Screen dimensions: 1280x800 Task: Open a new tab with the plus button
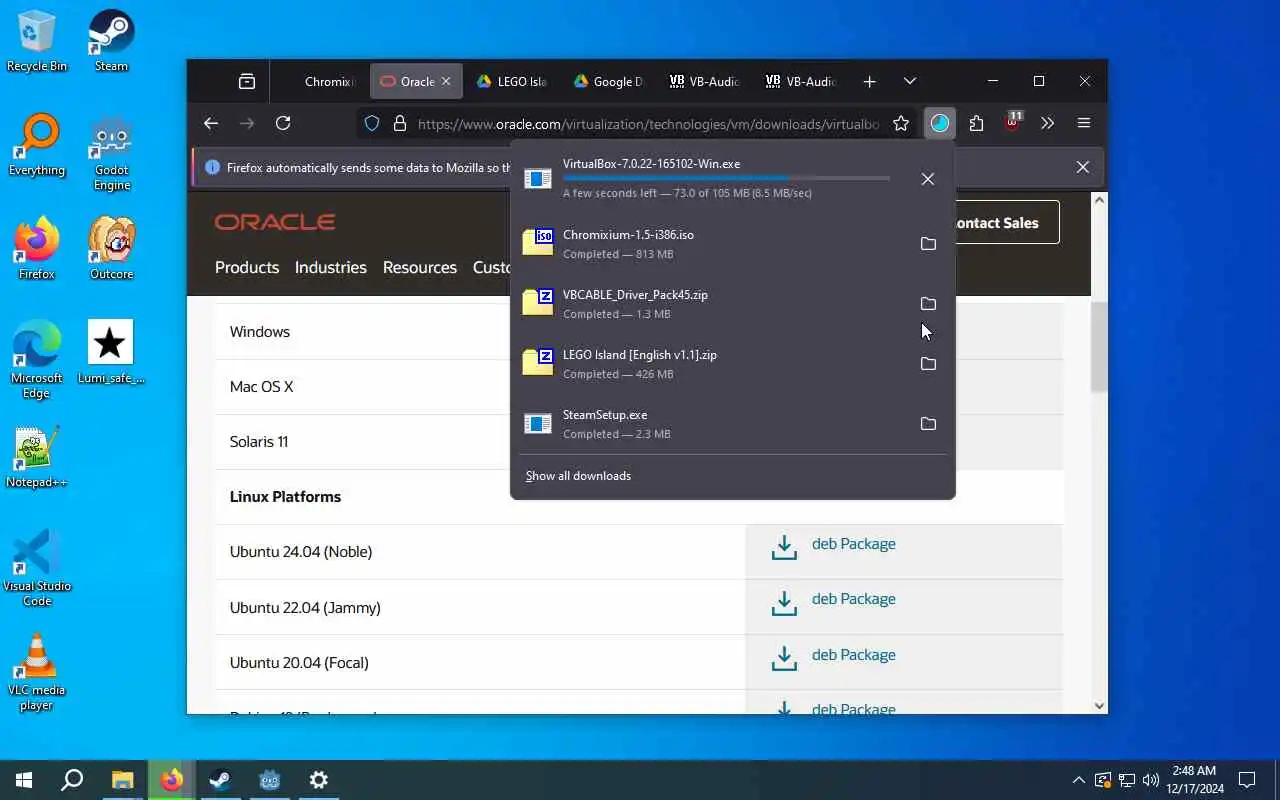click(869, 82)
